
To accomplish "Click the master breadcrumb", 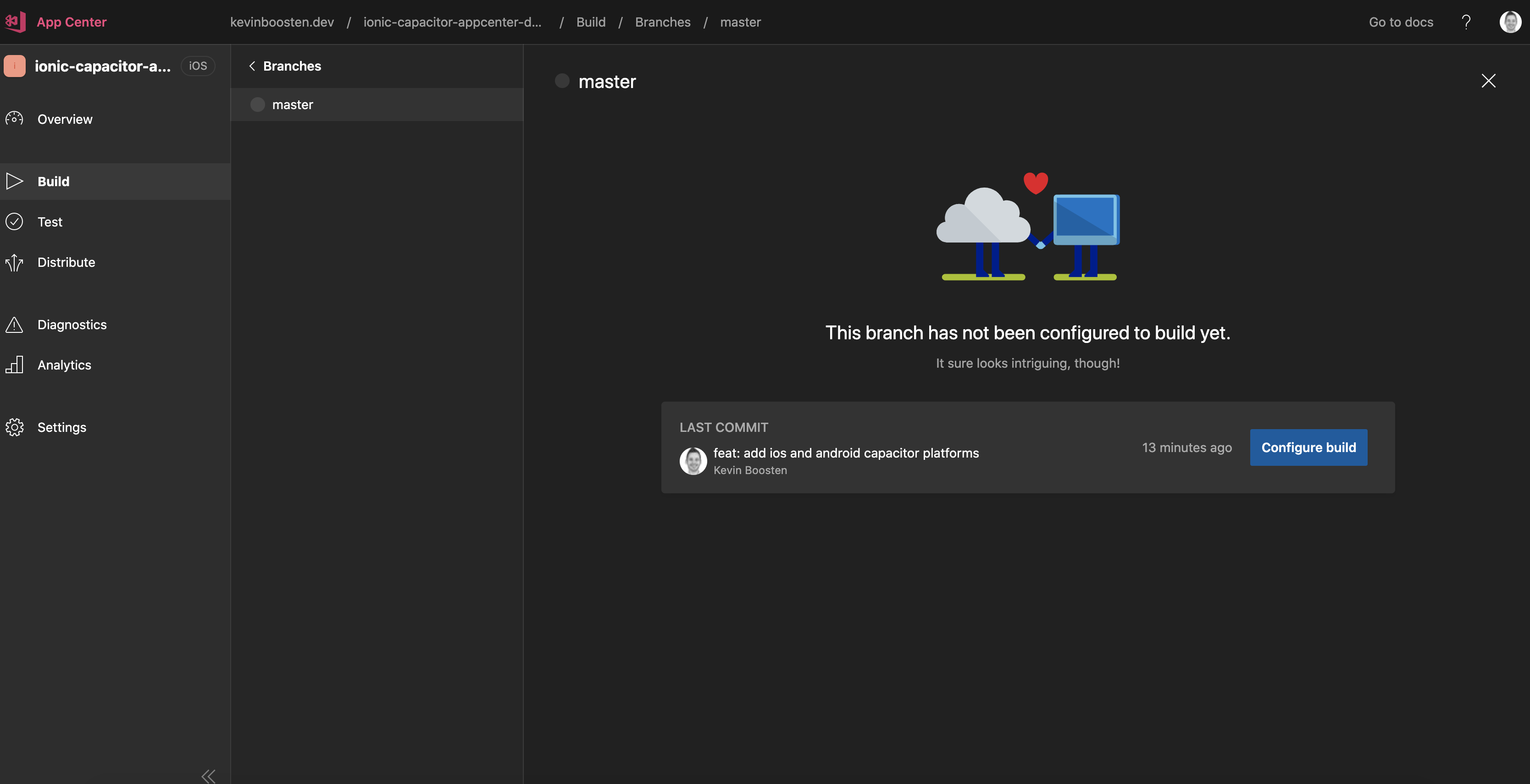I will pos(740,22).
